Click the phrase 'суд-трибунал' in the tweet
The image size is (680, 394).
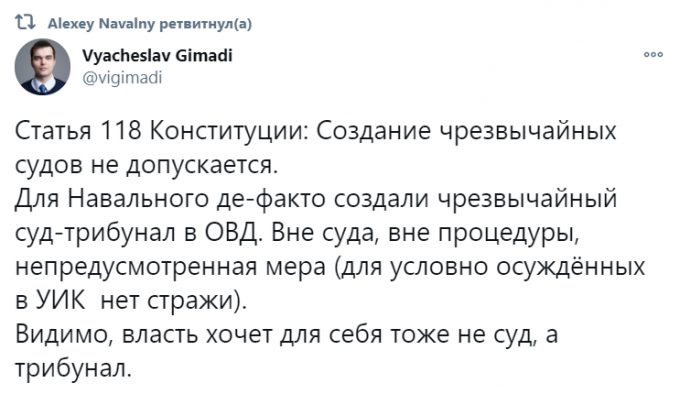point(95,233)
